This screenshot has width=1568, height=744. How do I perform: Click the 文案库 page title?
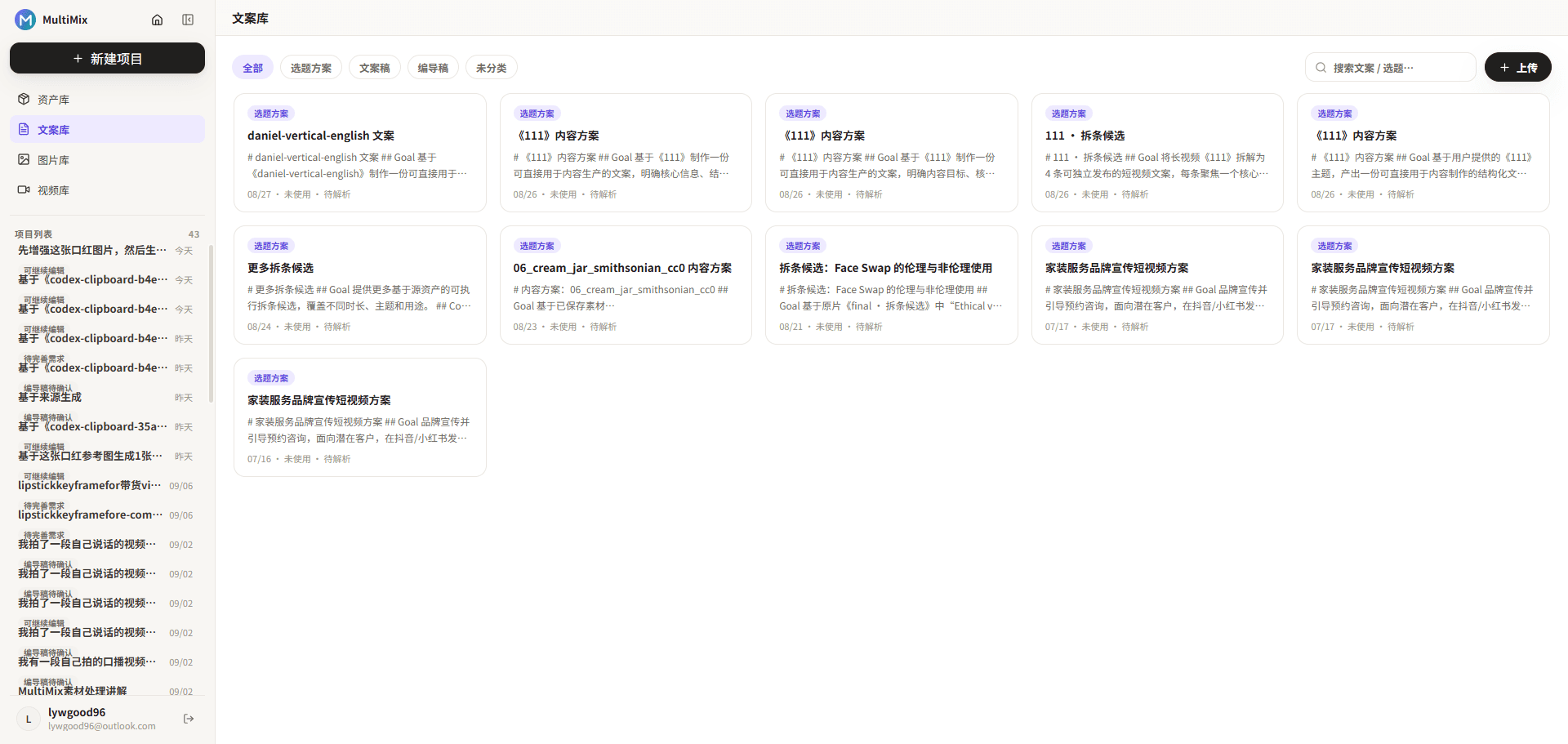[250, 18]
